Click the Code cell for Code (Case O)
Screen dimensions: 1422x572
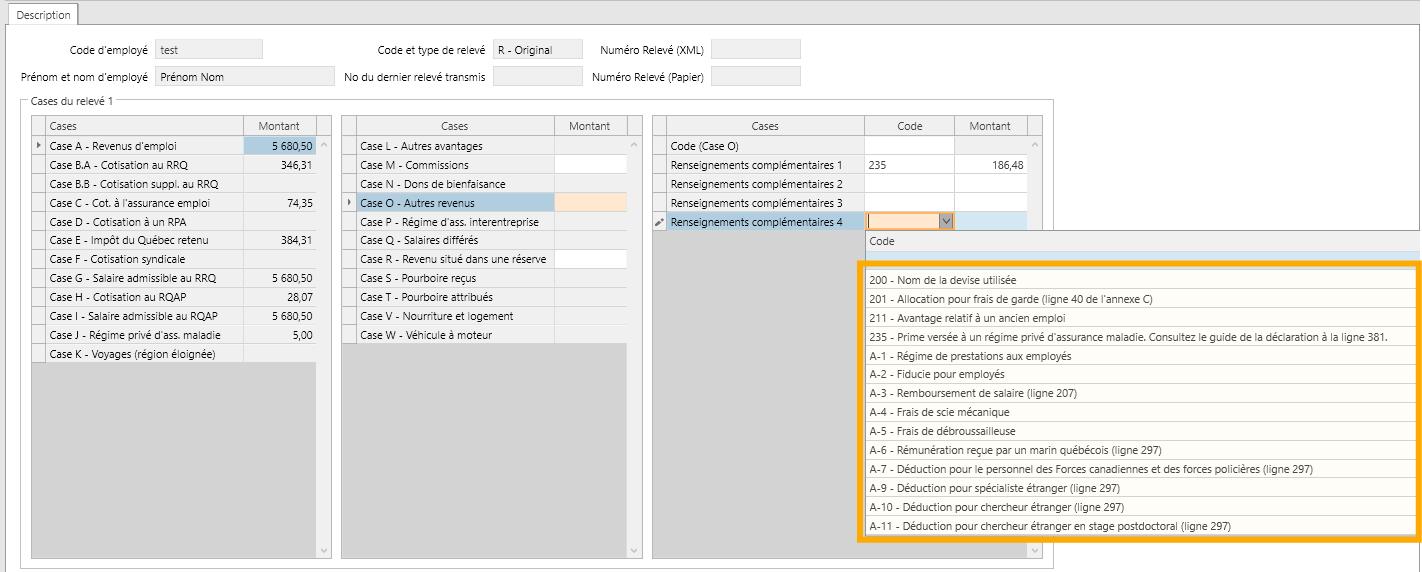point(910,146)
